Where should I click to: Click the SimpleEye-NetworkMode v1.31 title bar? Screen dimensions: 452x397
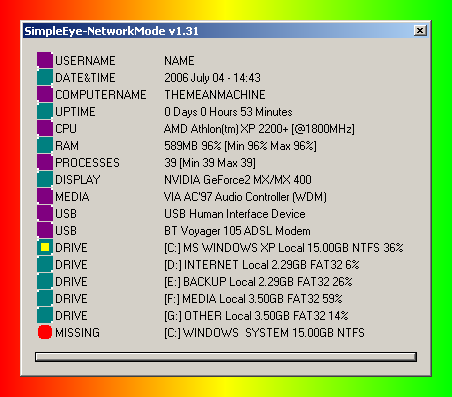click(226, 31)
